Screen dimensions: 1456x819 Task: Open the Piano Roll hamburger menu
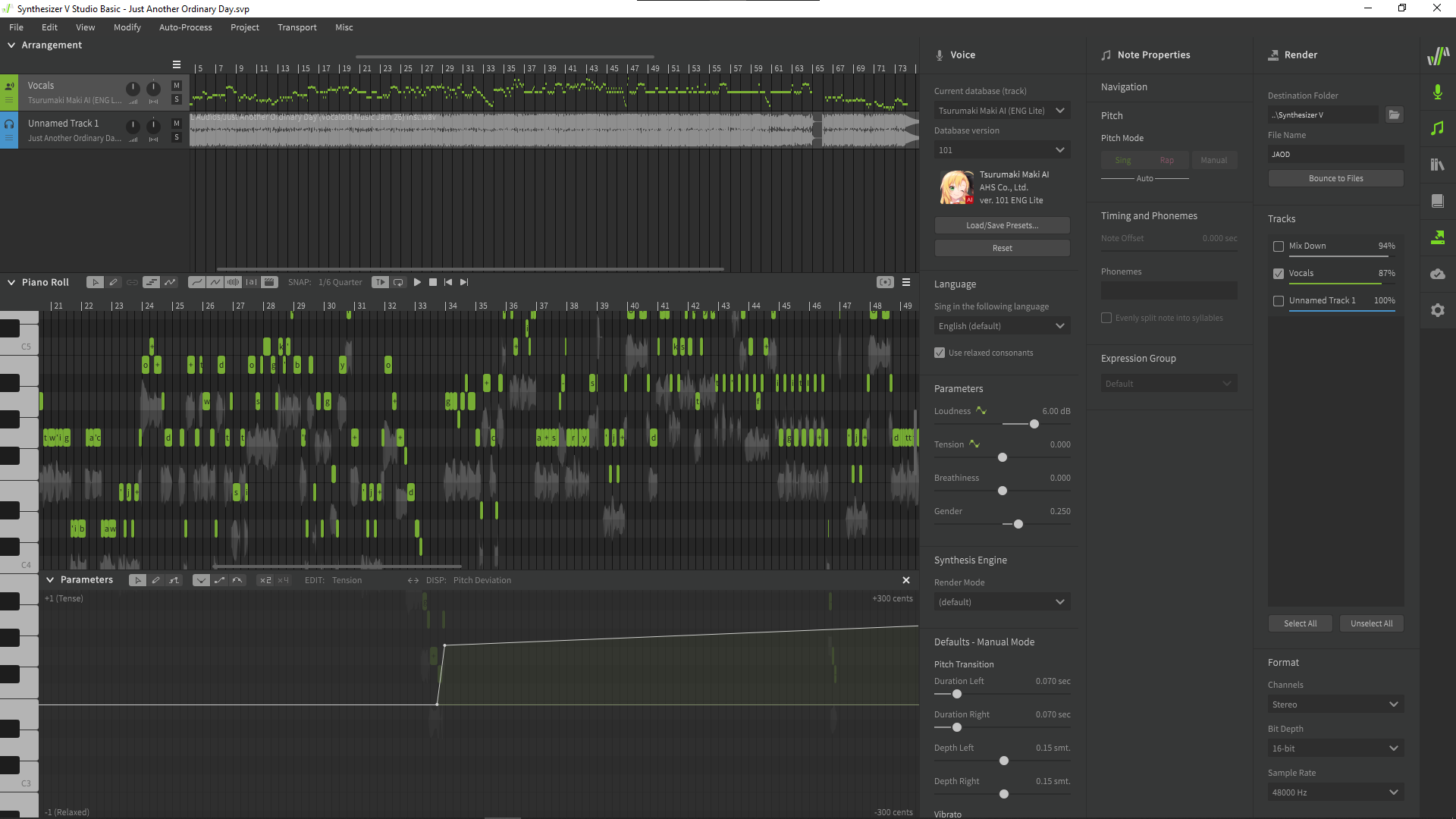coord(906,282)
